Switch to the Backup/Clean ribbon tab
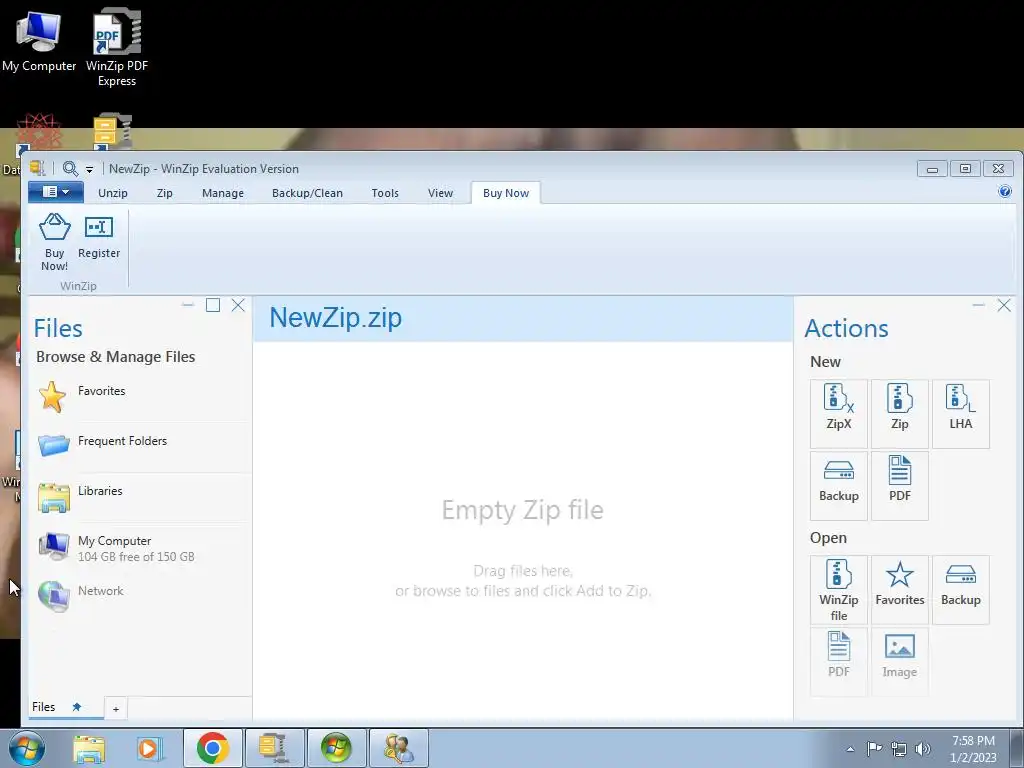This screenshot has width=1024, height=768. (307, 193)
